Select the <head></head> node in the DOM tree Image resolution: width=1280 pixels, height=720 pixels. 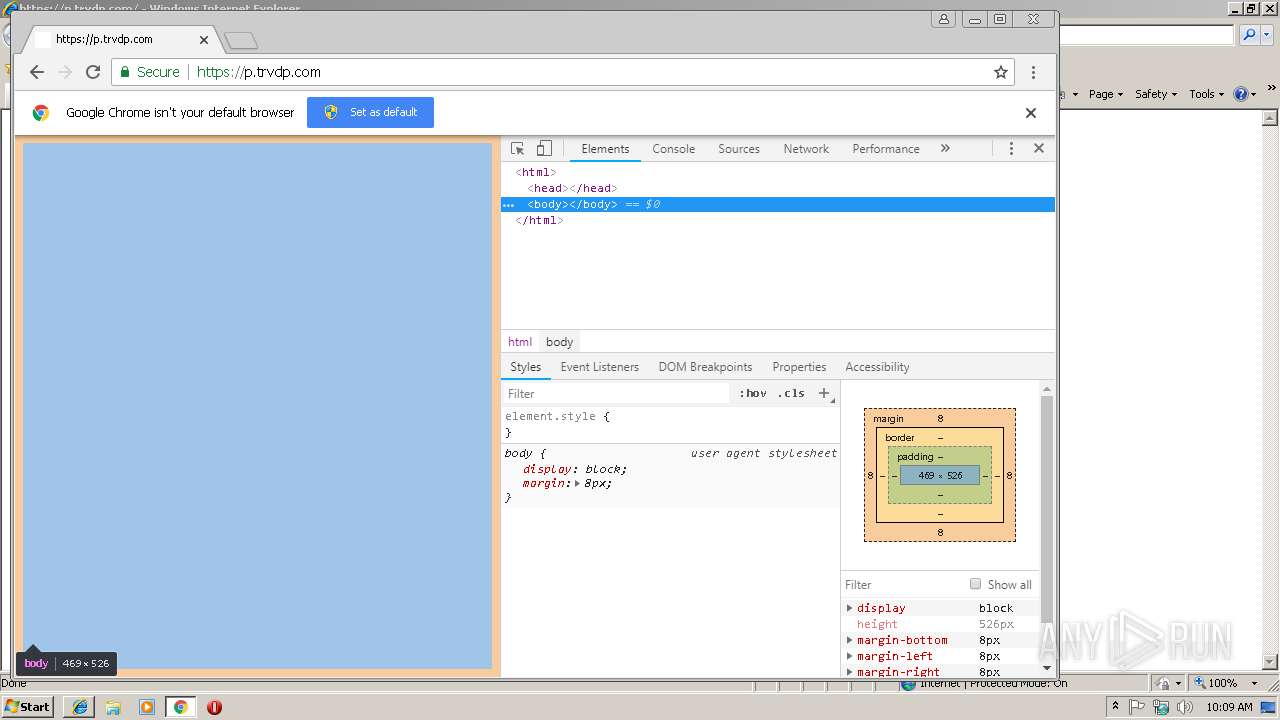(x=572, y=188)
